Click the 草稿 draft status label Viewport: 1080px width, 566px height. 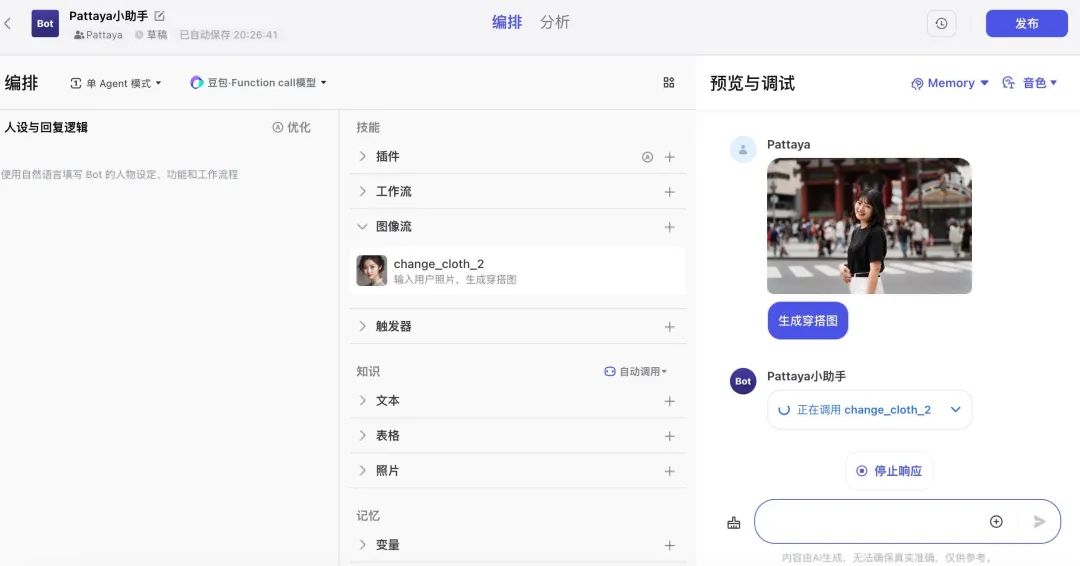(151, 35)
